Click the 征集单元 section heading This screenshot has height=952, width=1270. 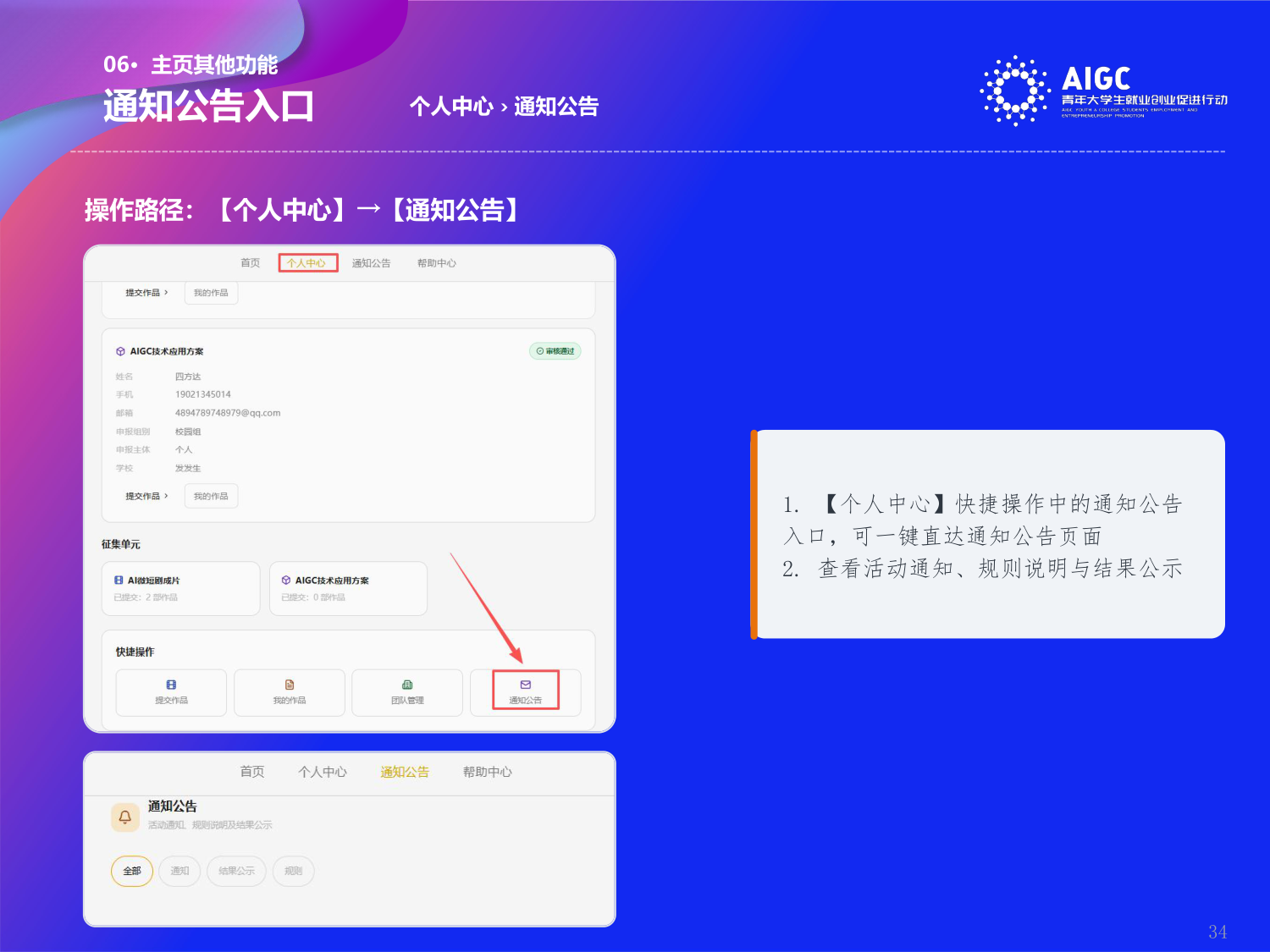(121, 544)
